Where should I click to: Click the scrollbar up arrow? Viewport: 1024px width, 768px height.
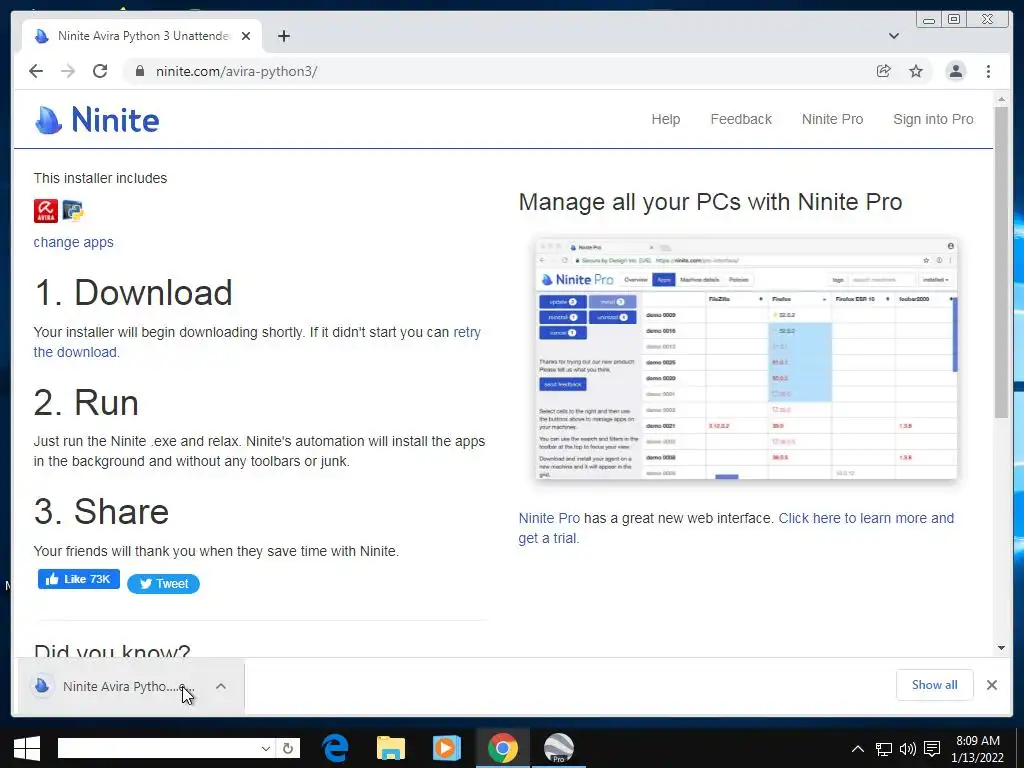coord(1001,99)
